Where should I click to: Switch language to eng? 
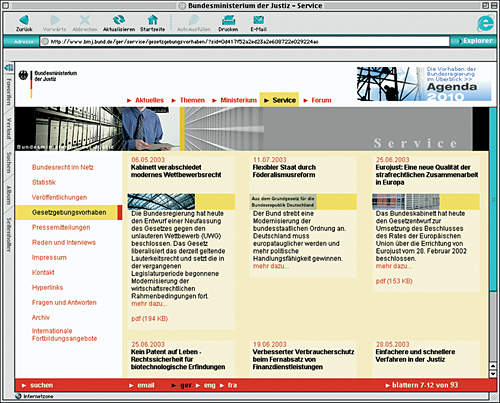[206, 385]
